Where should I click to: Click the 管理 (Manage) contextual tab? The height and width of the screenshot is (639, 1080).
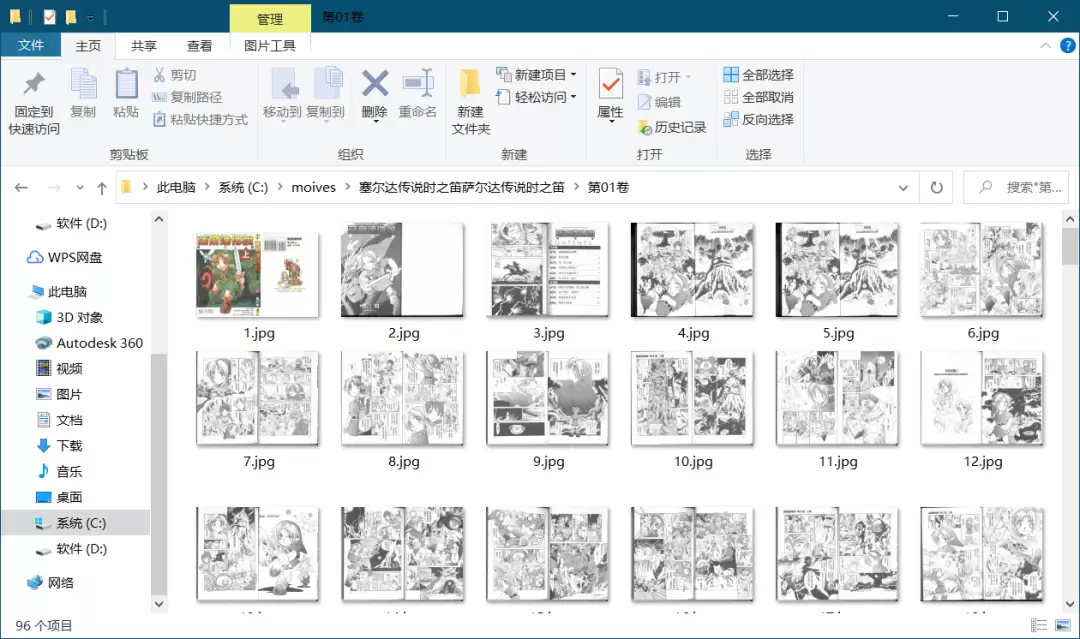270,19
